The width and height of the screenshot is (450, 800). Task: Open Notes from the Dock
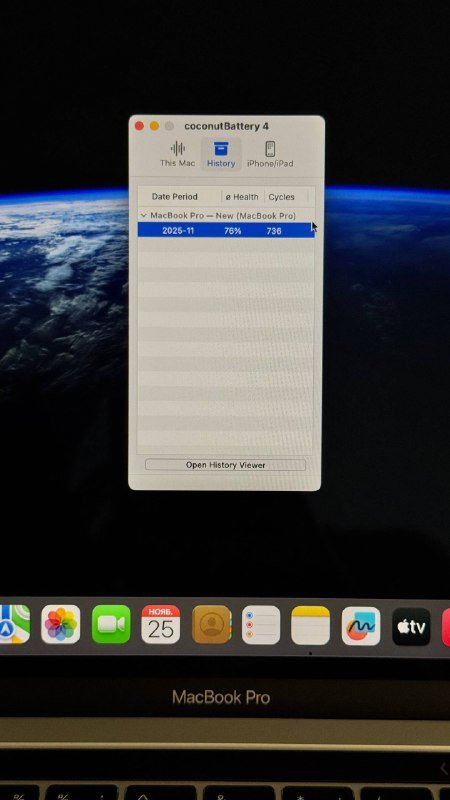tap(311, 626)
